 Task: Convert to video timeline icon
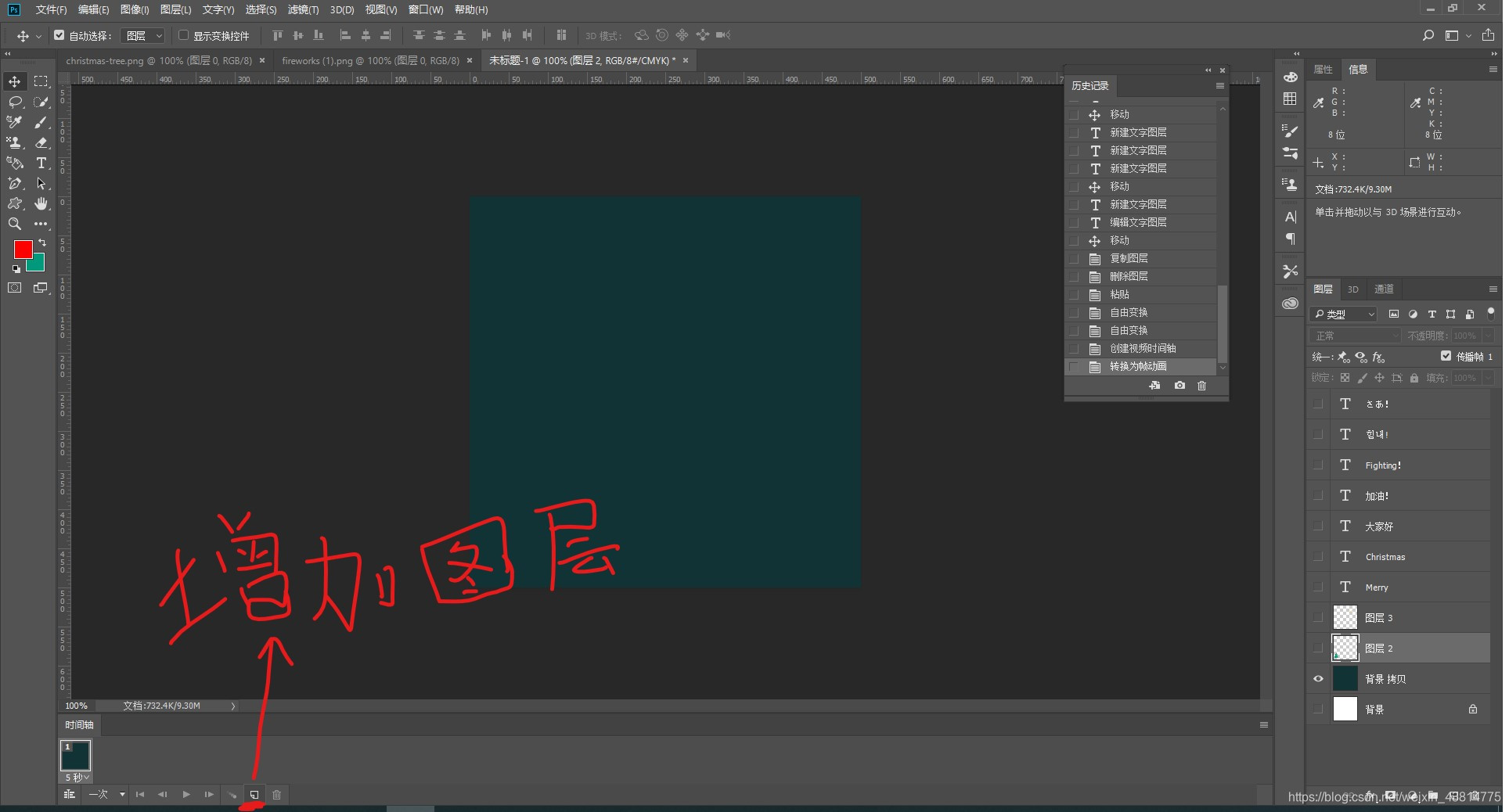70,795
